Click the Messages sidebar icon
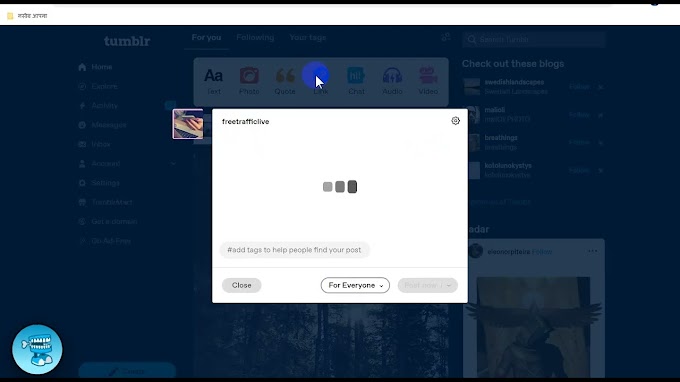This screenshot has height=382, width=680. pos(82,125)
